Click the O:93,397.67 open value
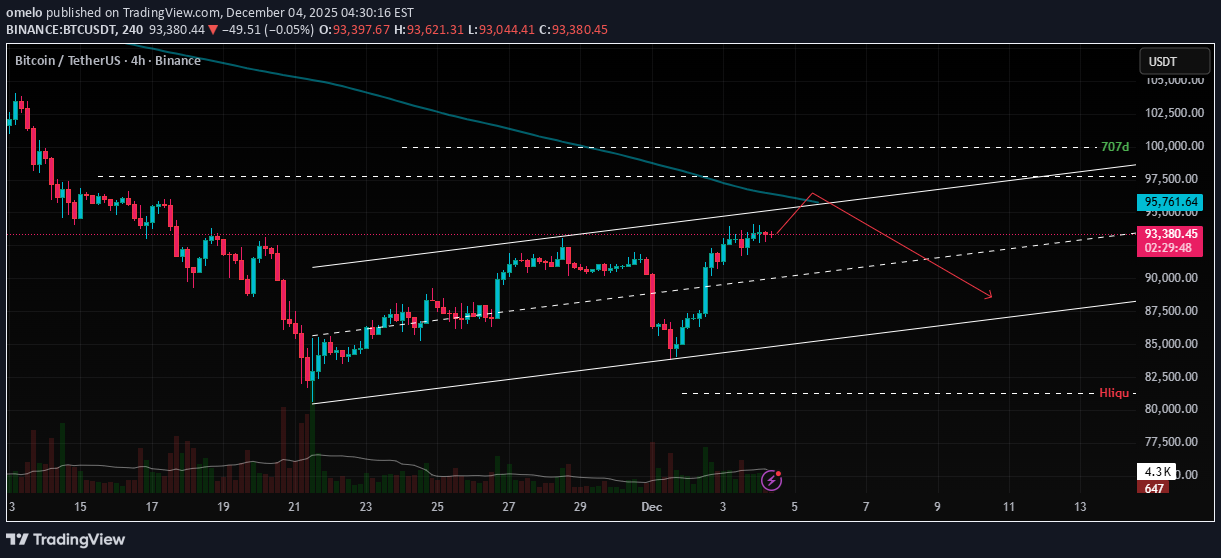 coord(355,30)
